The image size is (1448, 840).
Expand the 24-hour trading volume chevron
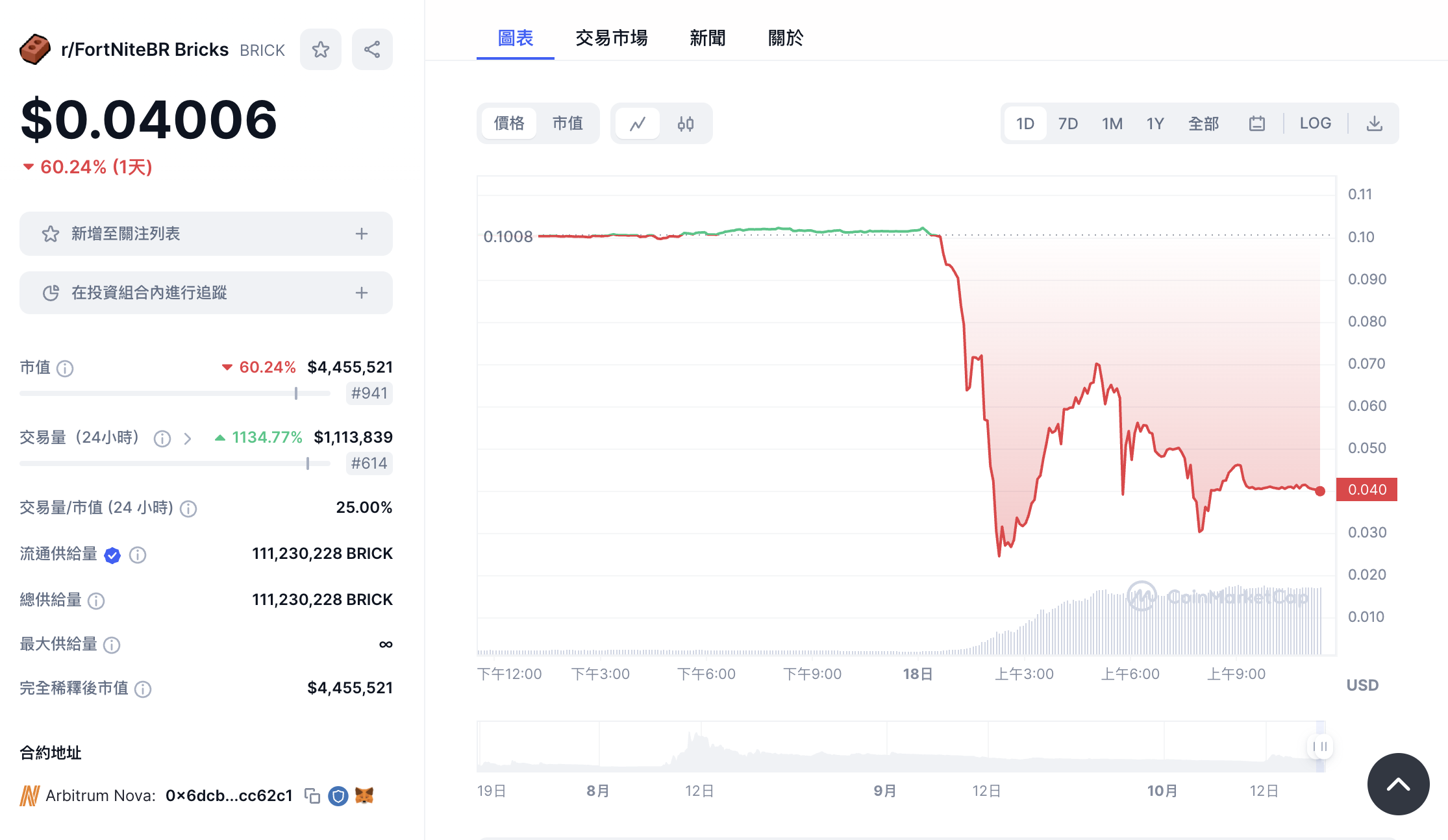point(188,439)
